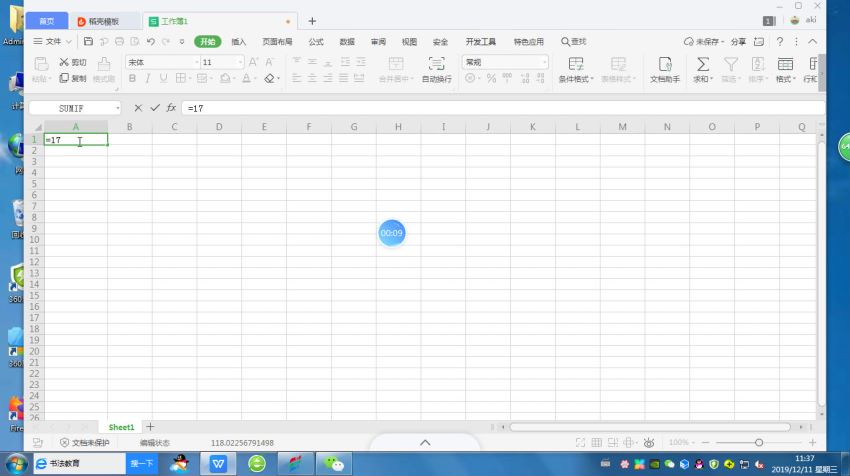
Task: Toggle the eye protection mode icon in status bar
Action: pyautogui.click(x=649, y=442)
